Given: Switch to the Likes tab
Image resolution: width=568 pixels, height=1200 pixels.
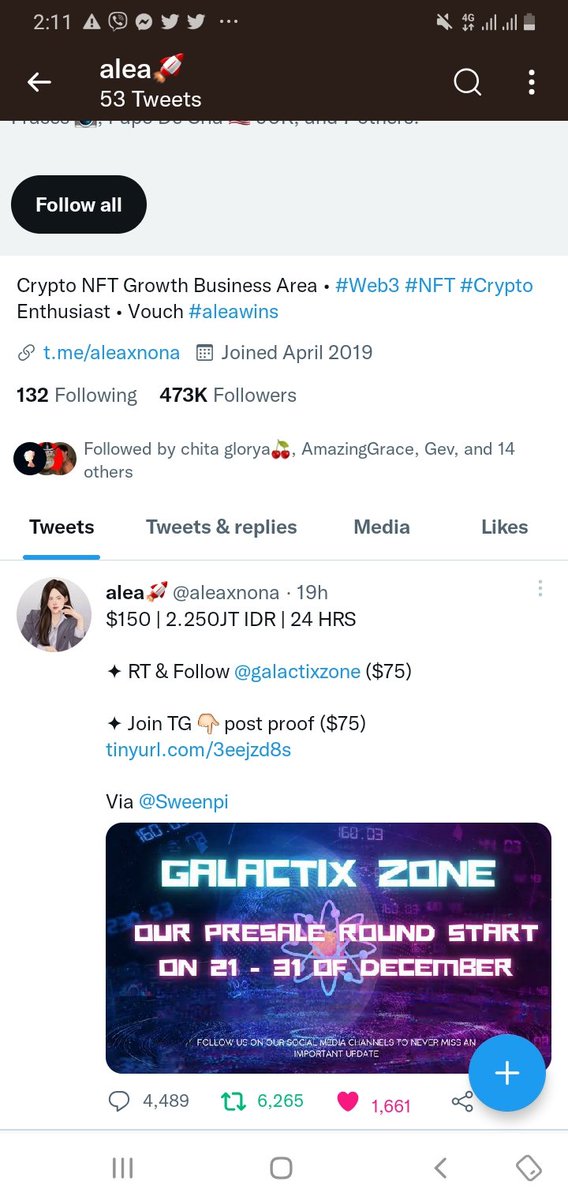Looking at the screenshot, I should [504, 527].
